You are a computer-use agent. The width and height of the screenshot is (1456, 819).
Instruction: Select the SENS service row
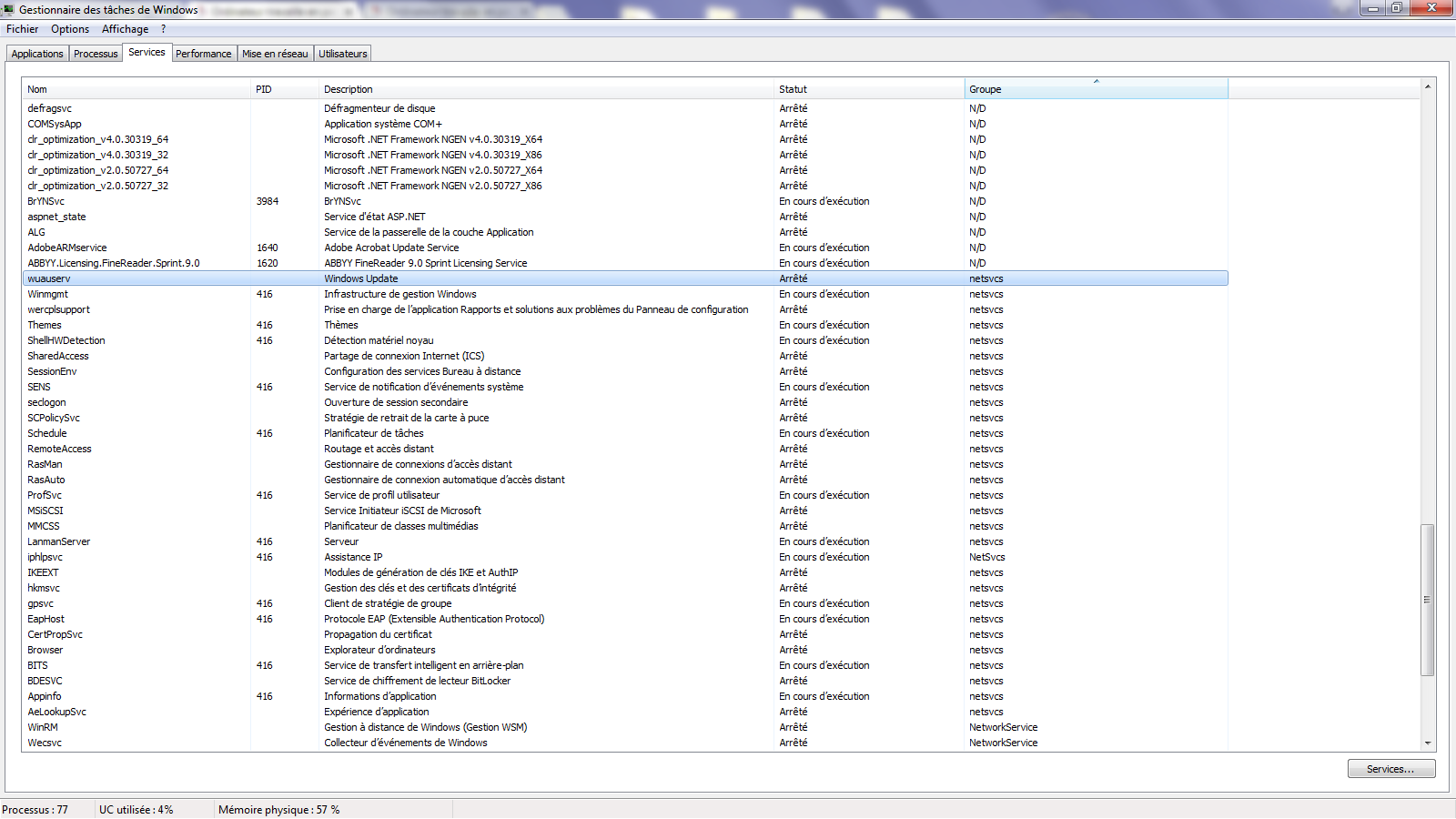[x=625, y=387]
